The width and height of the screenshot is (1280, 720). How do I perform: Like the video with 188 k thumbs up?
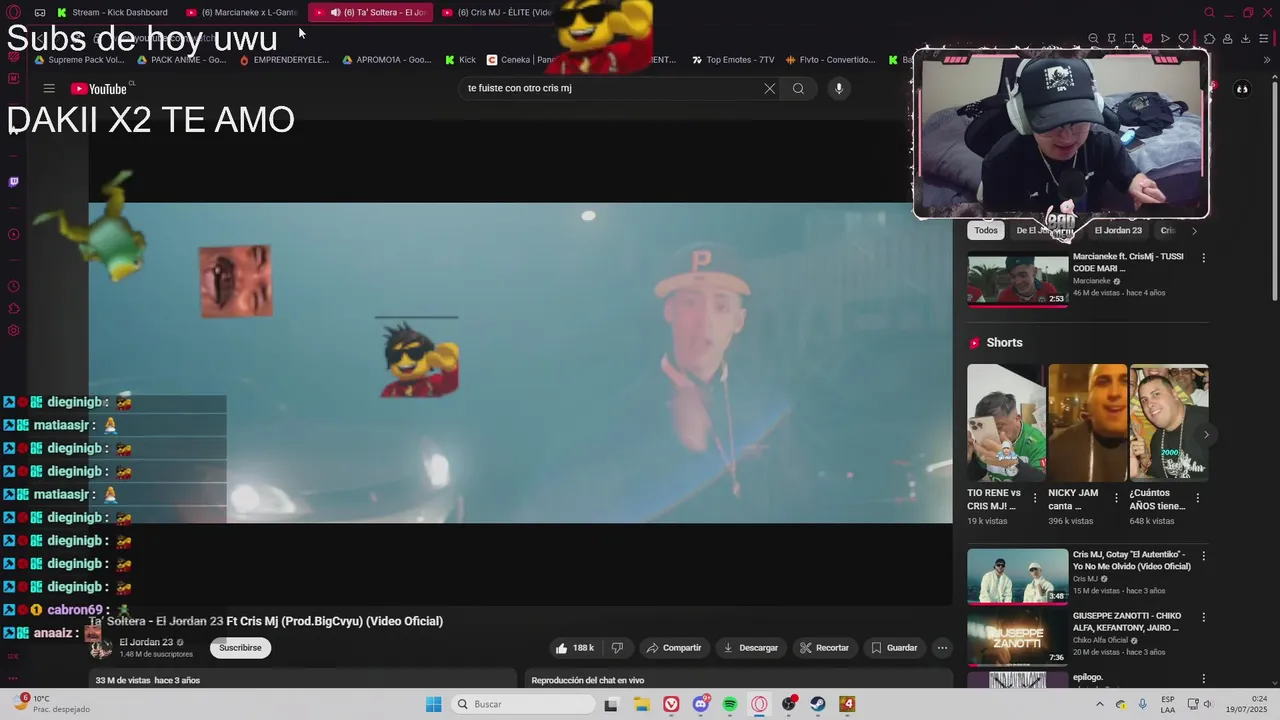coord(575,648)
